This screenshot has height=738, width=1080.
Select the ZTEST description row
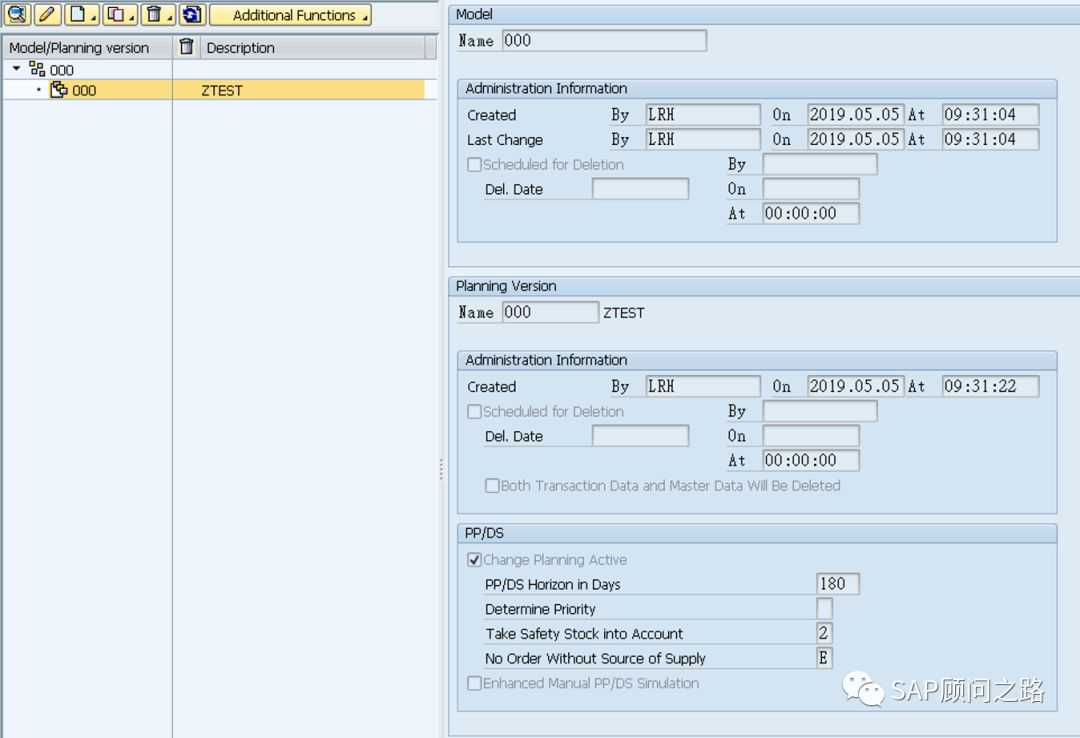click(x=222, y=90)
